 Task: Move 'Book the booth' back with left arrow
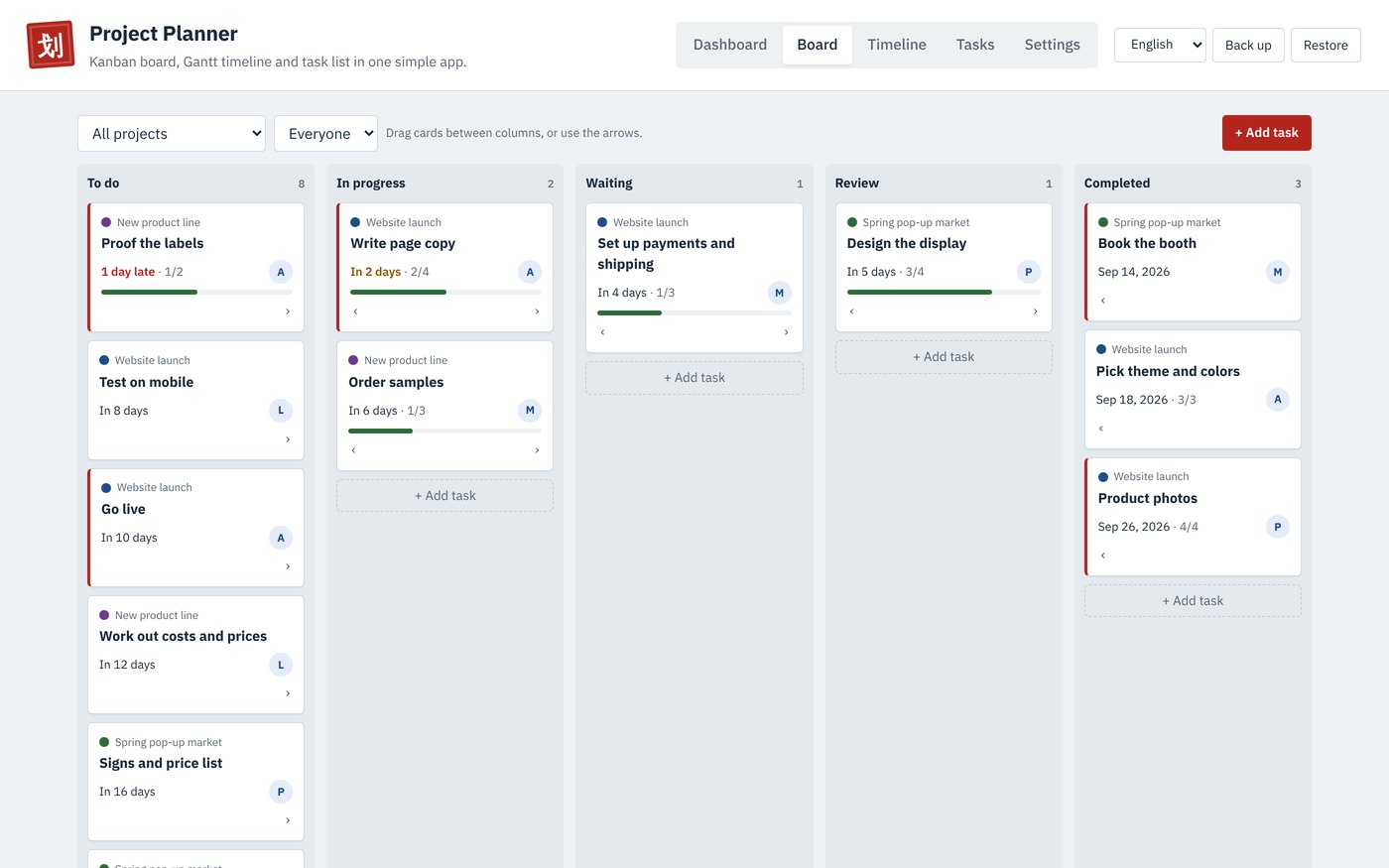pyautogui.click(x=1102, y=301)
